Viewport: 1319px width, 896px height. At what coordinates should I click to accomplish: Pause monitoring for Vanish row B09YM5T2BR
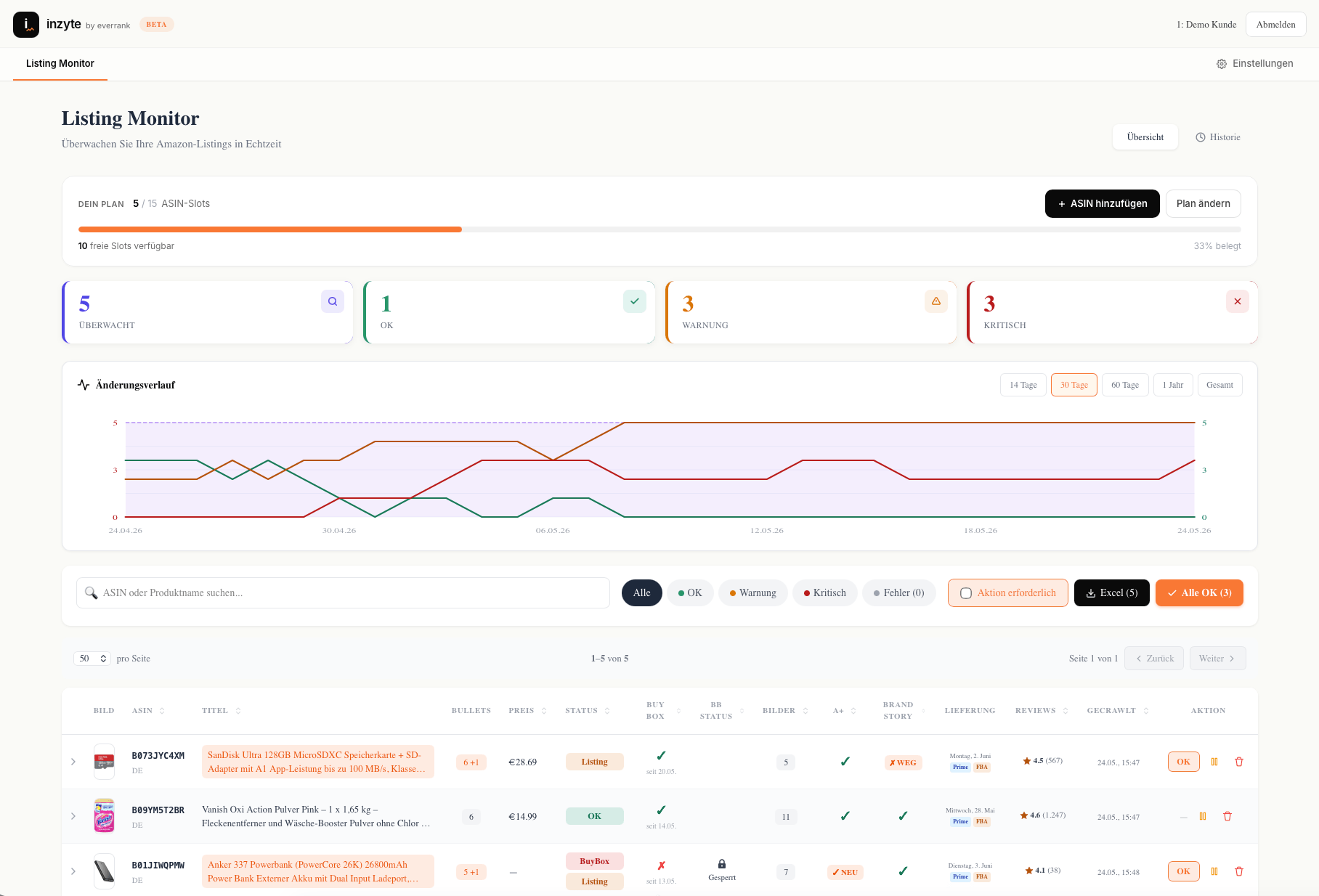point(1203,816)
